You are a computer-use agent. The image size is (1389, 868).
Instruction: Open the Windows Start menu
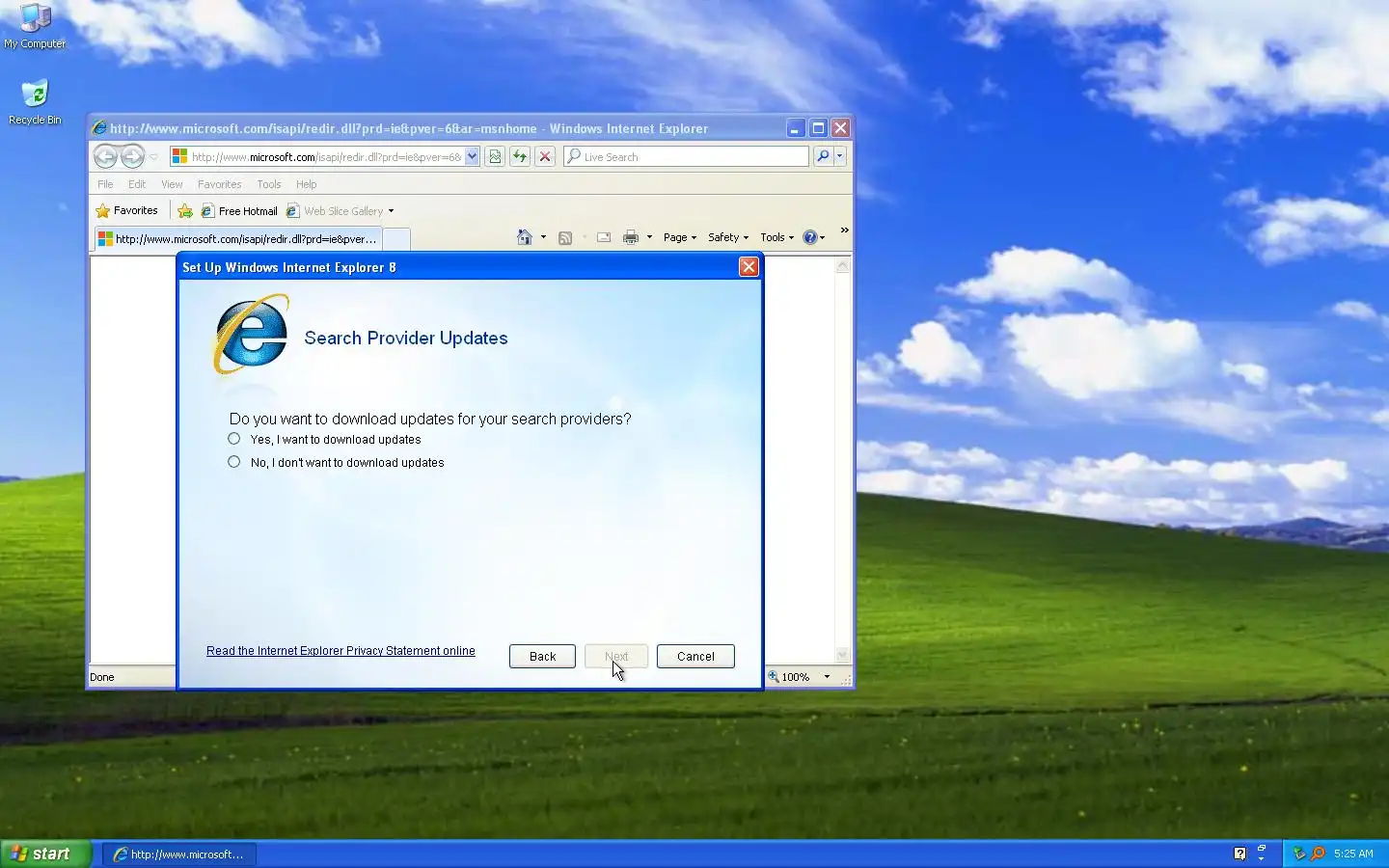tap(46, 854)
